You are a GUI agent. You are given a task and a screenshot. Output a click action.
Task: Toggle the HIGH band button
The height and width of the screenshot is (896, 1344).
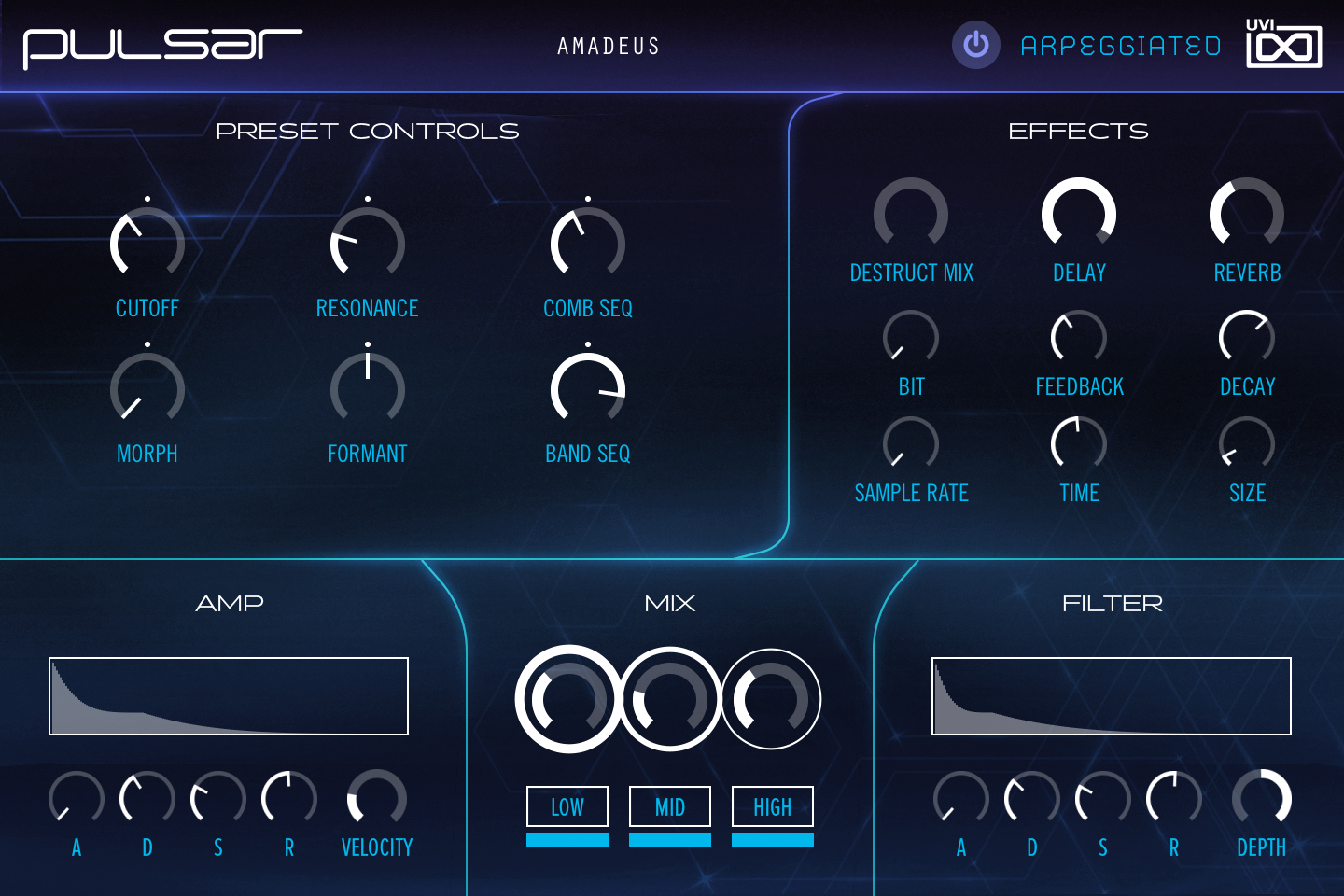pos(773,806)
